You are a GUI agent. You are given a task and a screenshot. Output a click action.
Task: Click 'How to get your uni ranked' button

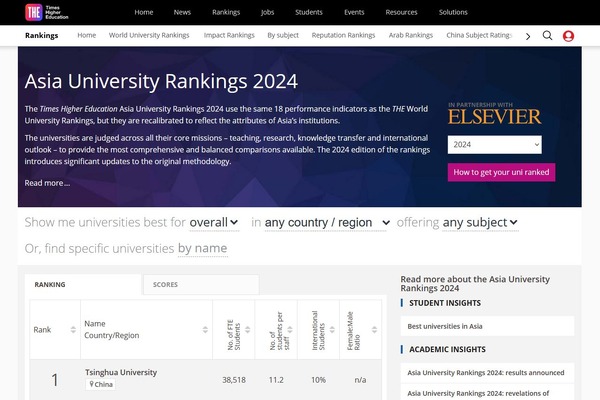coord(501,172)
